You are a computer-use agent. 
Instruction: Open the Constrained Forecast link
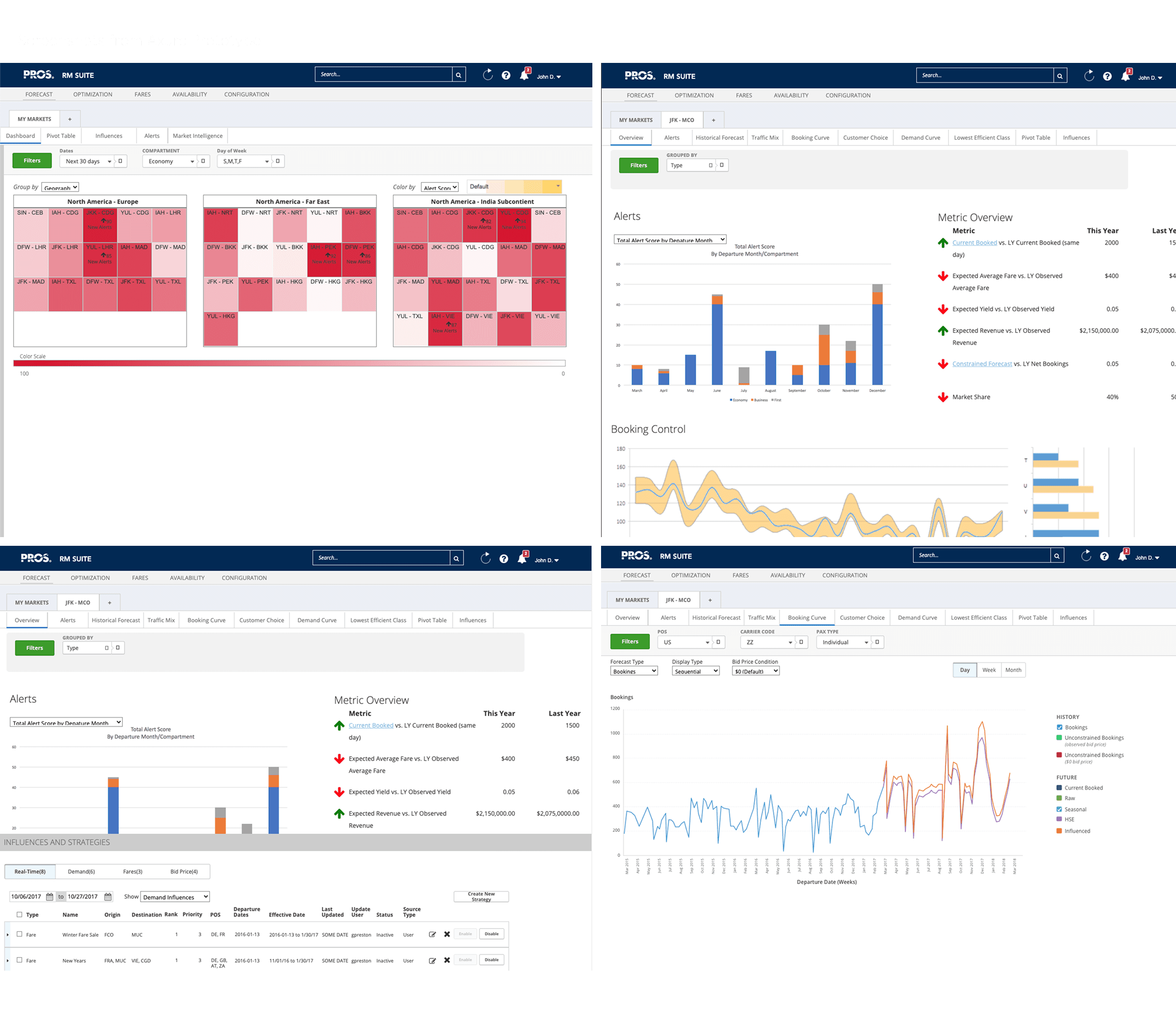coord(982,364)
